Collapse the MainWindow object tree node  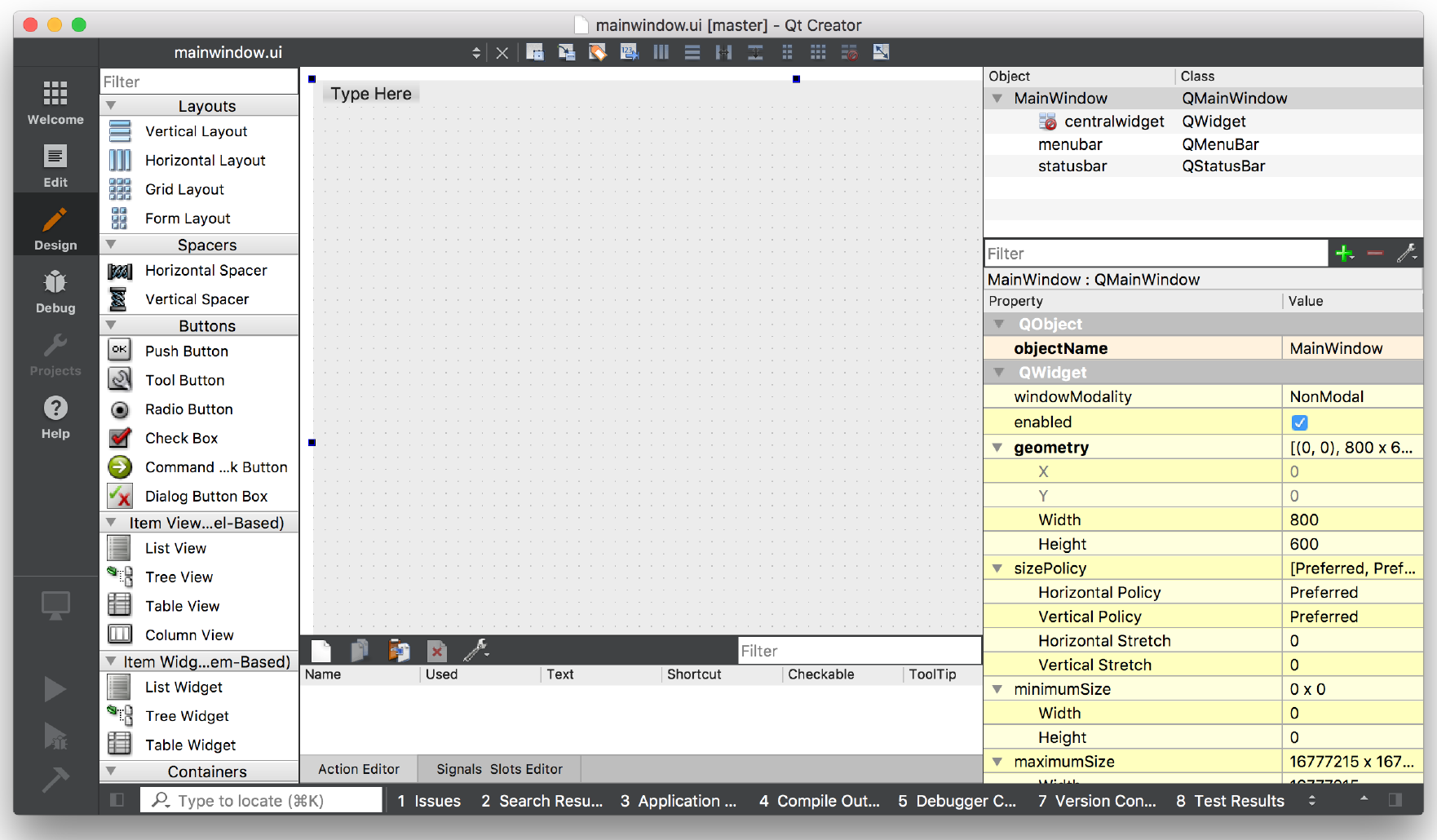coord(997,99)
